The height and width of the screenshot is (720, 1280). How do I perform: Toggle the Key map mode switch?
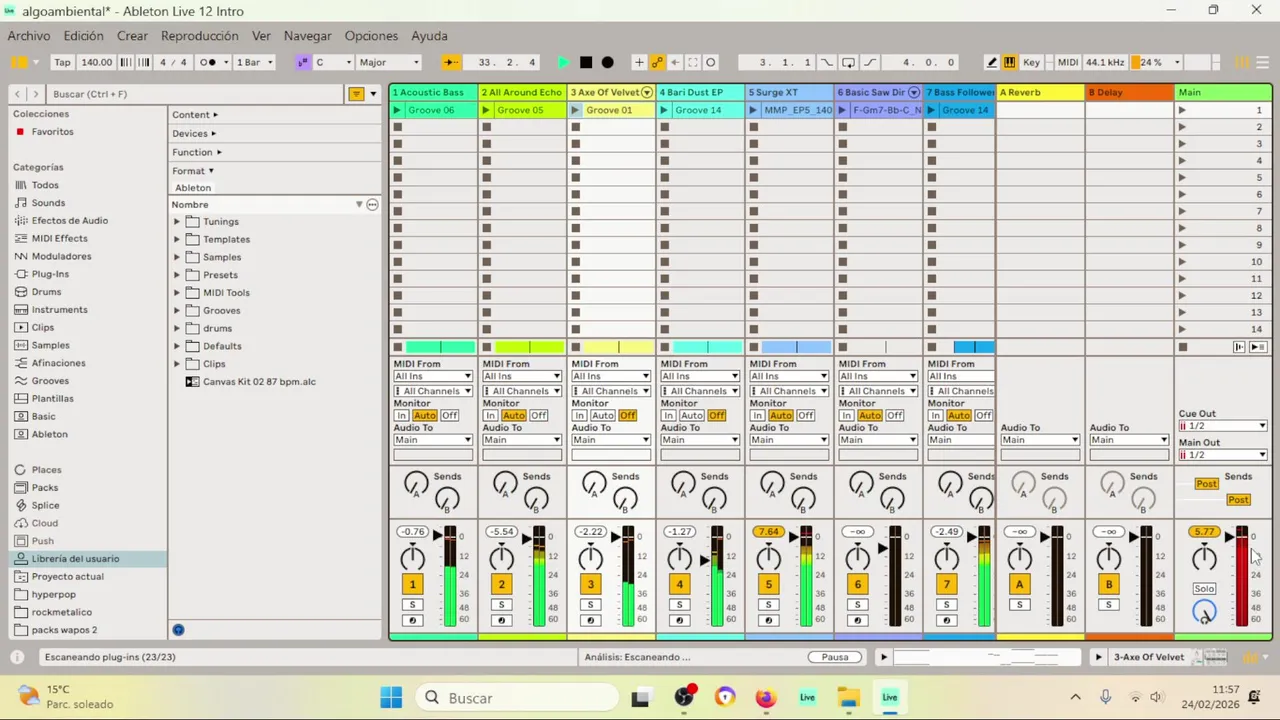[1031, 62]
